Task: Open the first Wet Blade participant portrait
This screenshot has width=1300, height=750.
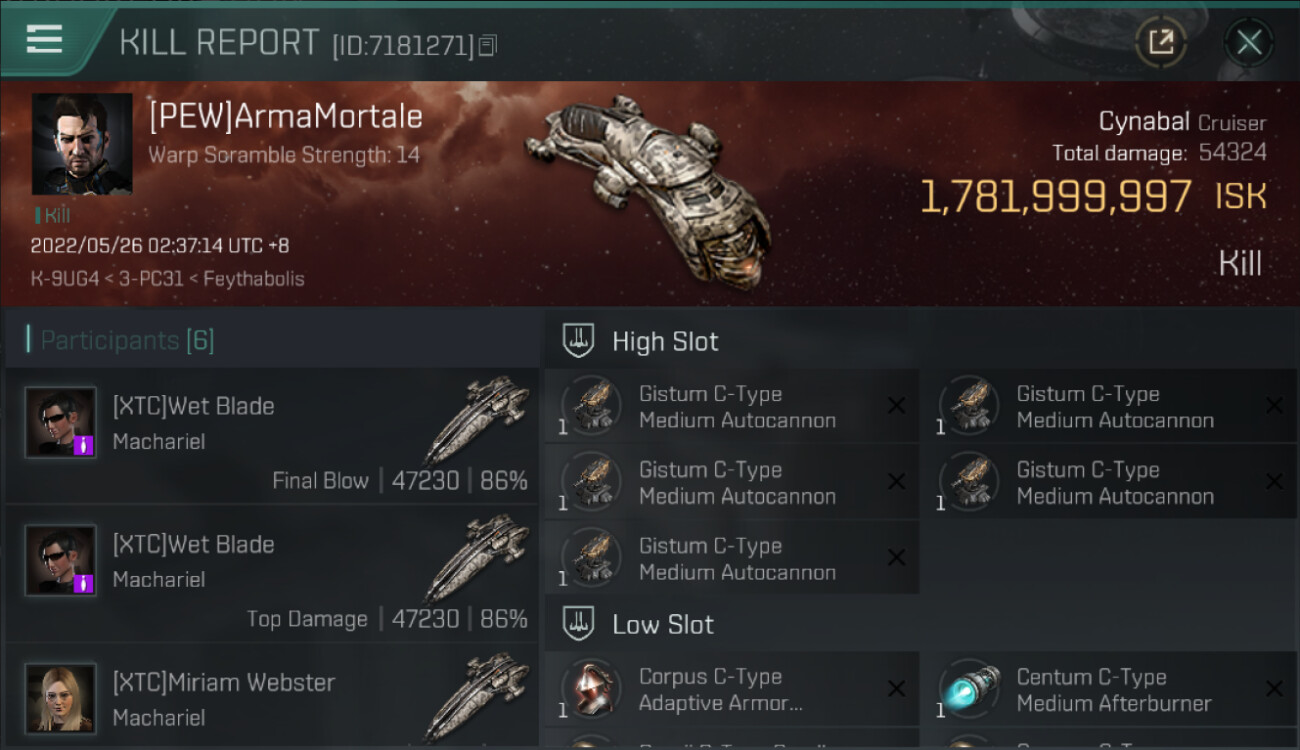Action: 61,423
